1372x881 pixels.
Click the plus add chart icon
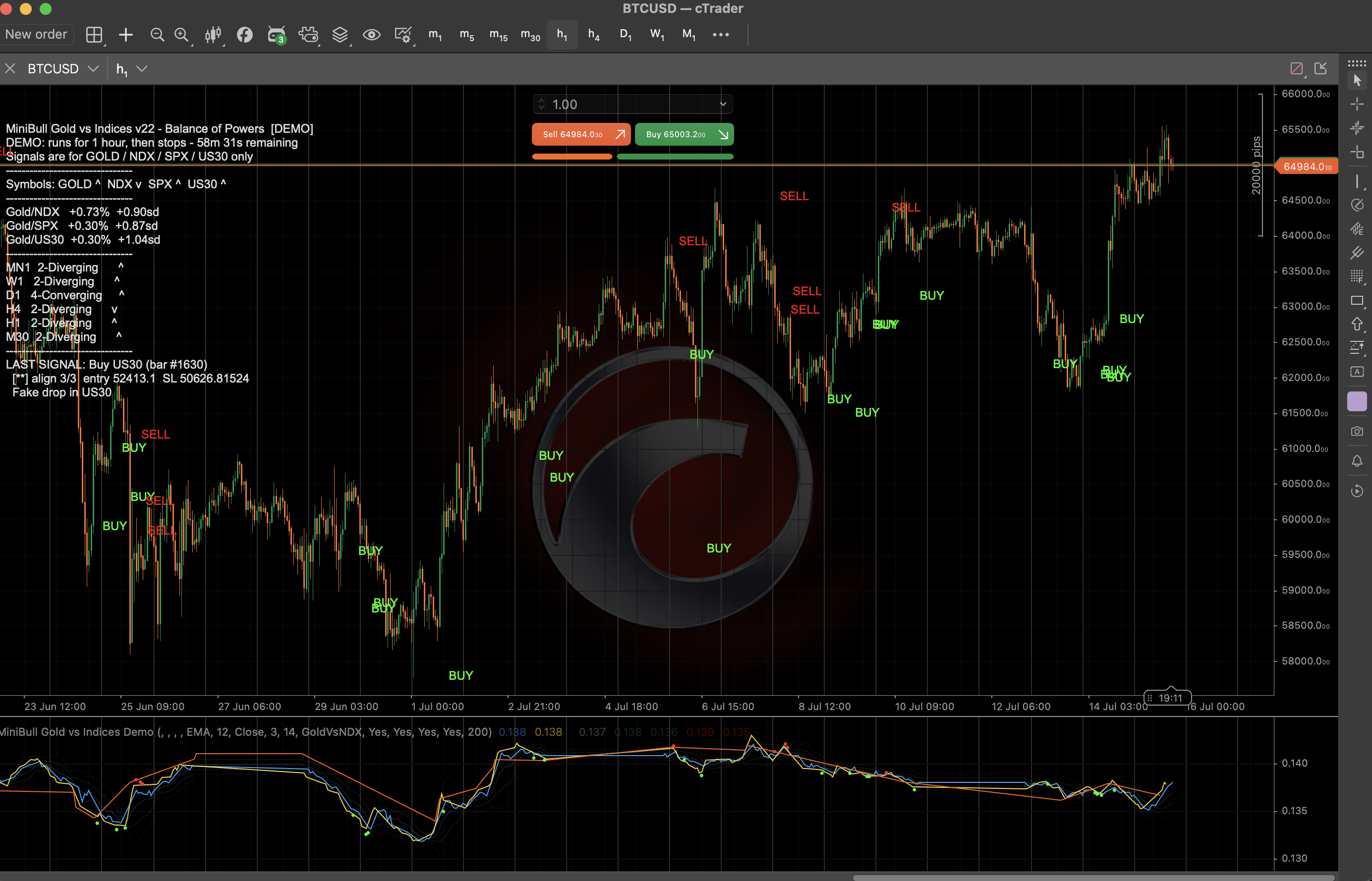pos(126,35)
